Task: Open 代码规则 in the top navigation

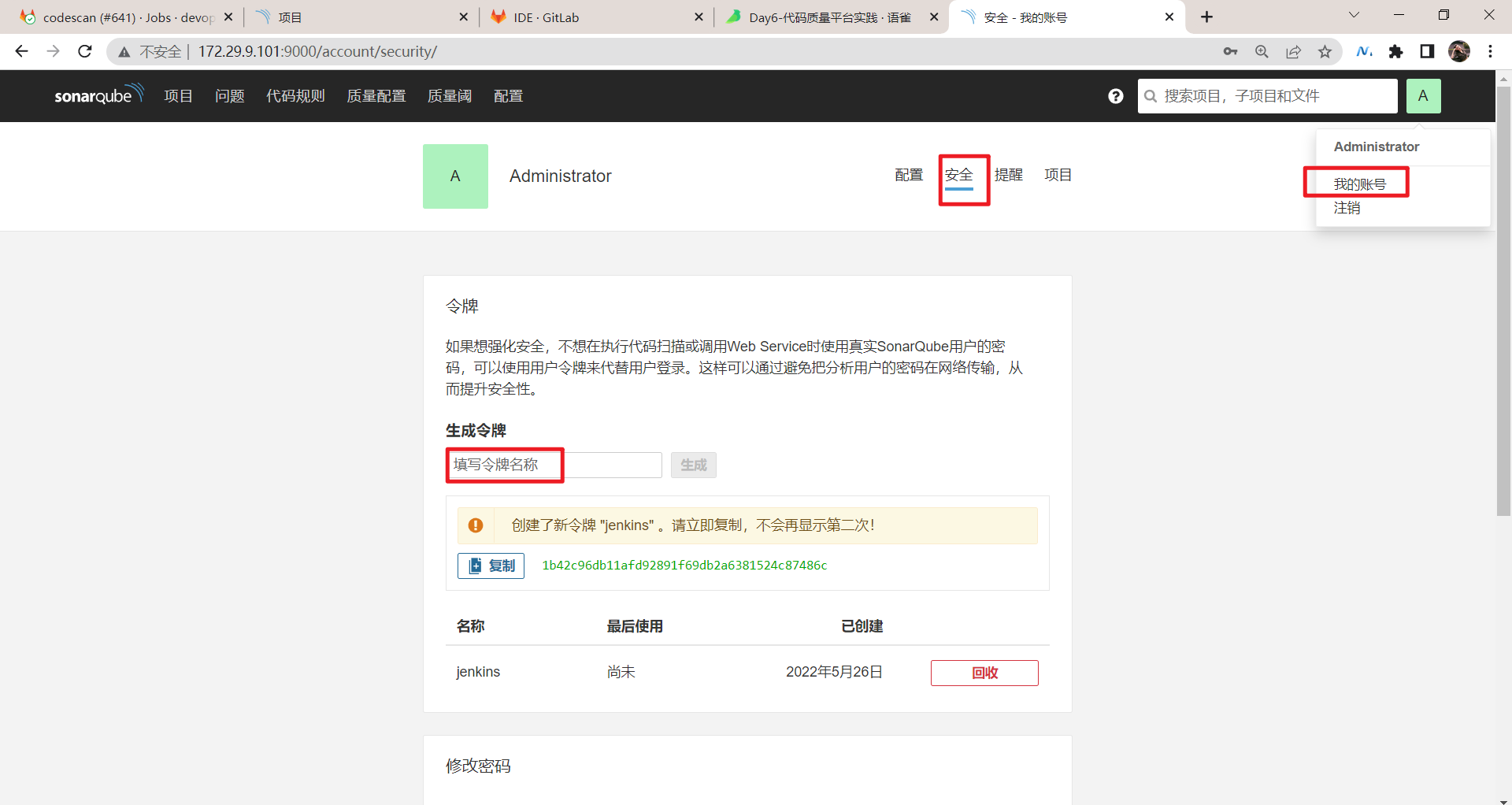Action: tap(295, 96)
